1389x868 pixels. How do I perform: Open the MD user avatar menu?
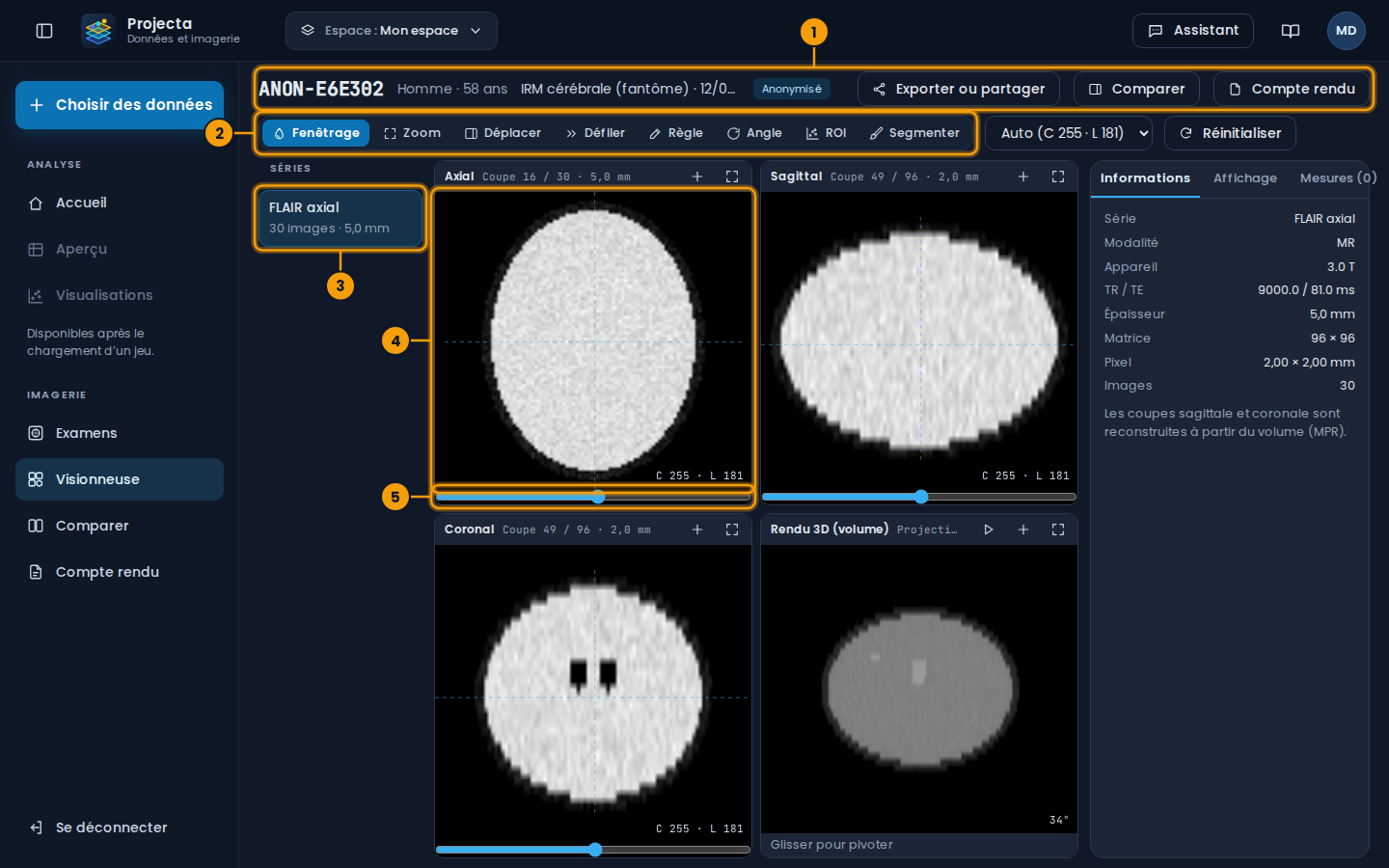[1347, 31]
